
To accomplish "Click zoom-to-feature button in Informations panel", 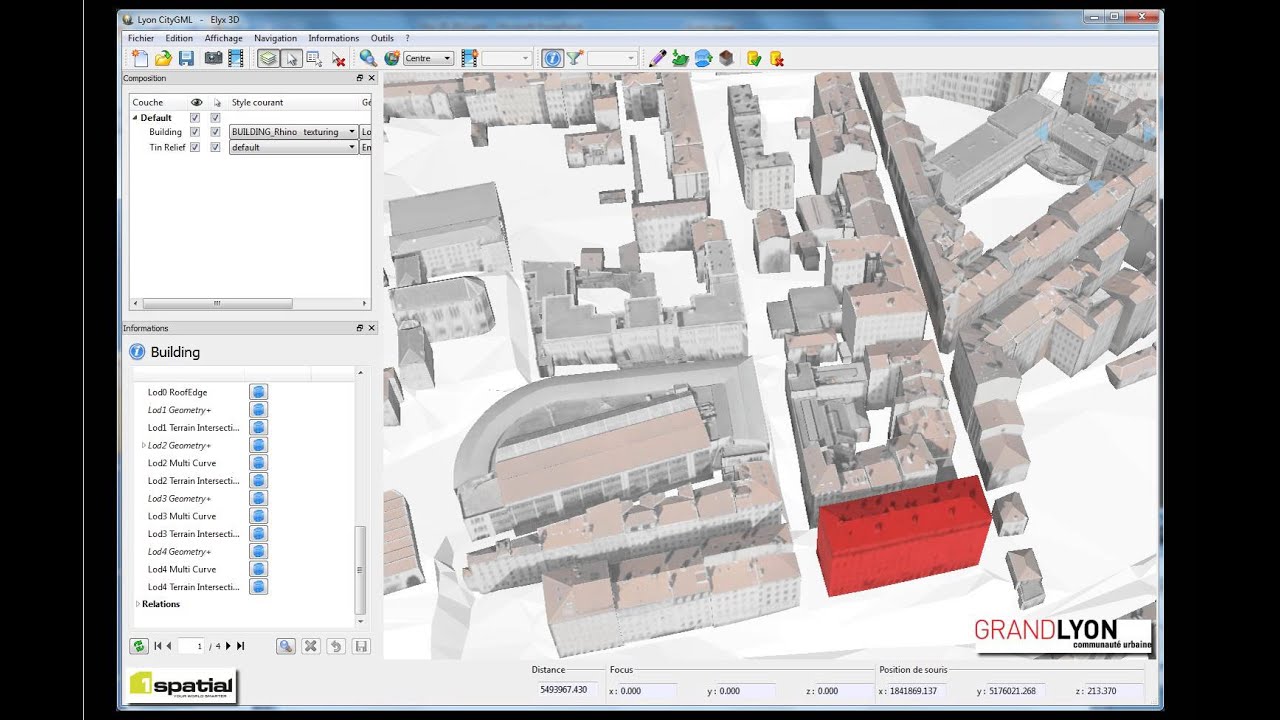I will pos(286,646).
